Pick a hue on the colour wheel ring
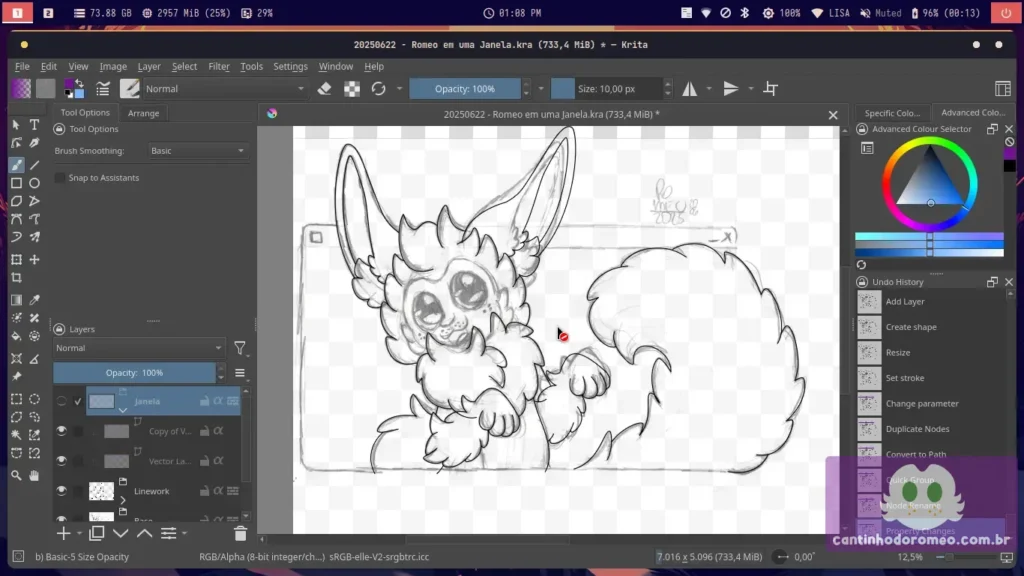This screenshot has width=1024, height=576. (930, 142)
